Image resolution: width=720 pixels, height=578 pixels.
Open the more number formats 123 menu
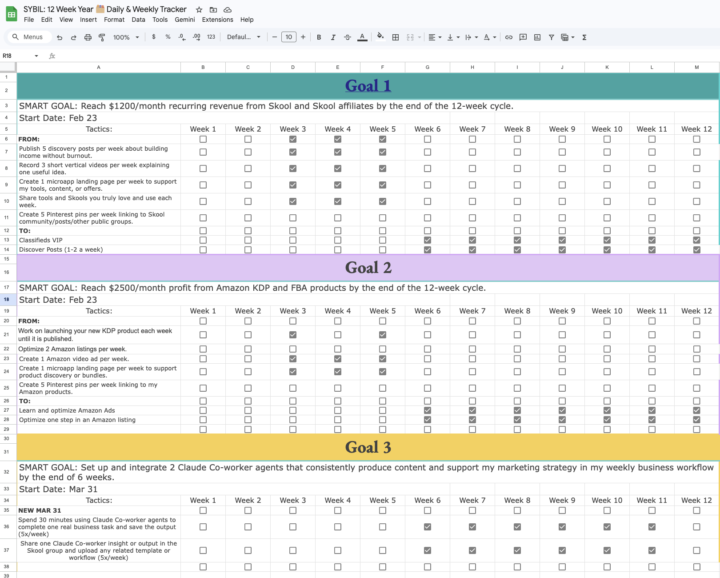tap(211, 37)
